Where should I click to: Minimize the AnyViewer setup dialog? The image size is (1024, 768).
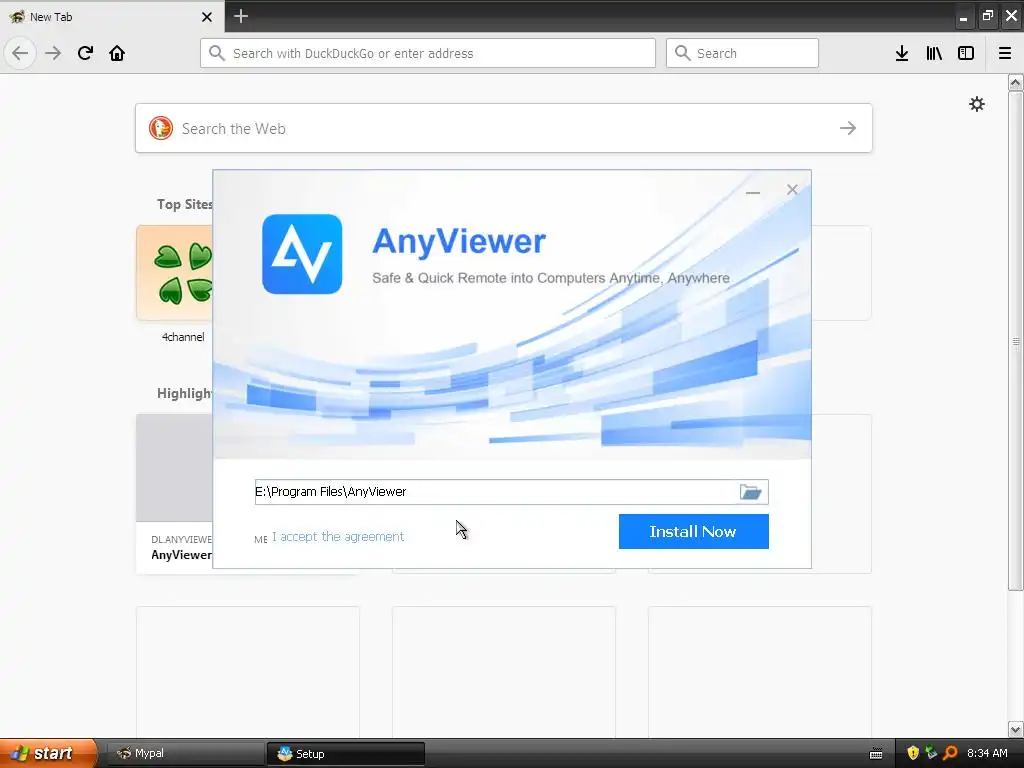point(753,192)
